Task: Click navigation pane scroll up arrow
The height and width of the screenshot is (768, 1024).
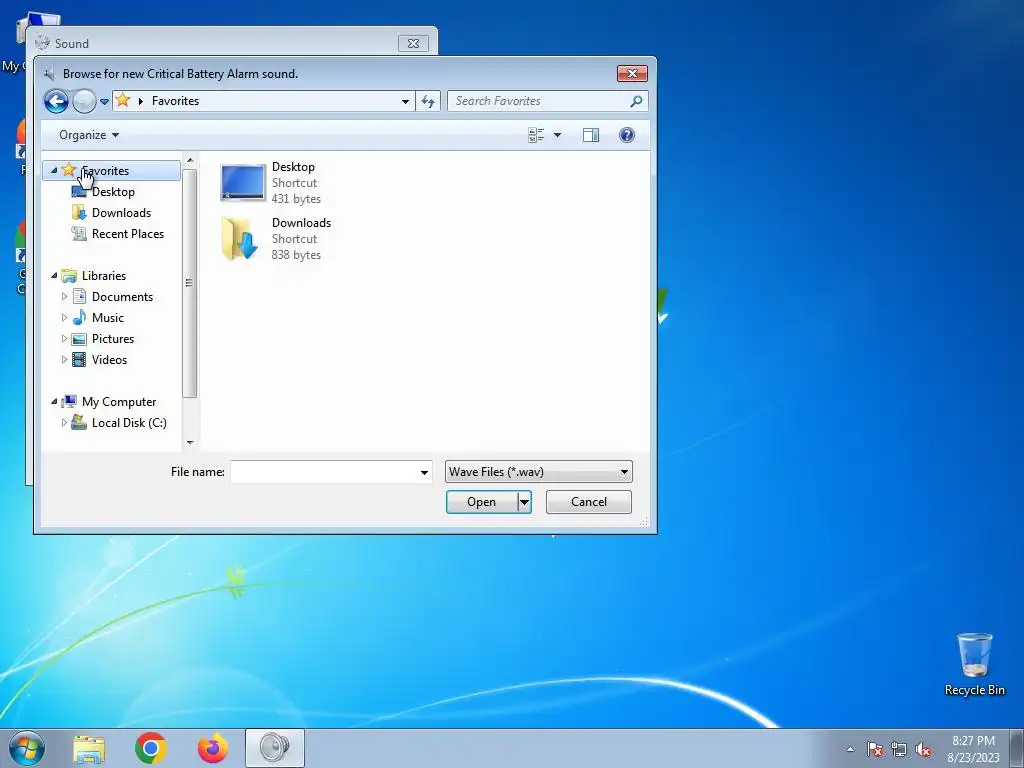Action: (189, 161)
